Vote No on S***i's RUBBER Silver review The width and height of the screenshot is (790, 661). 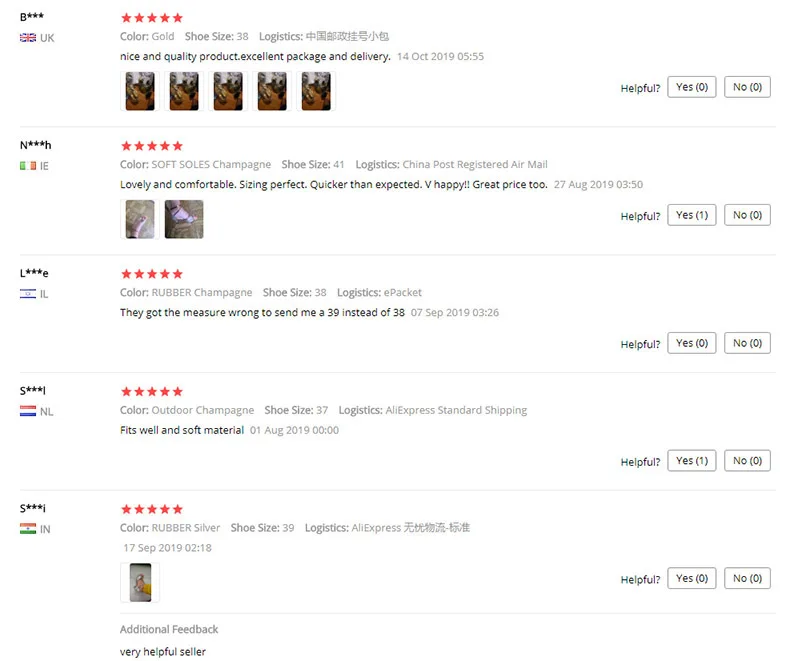[747, 578]
